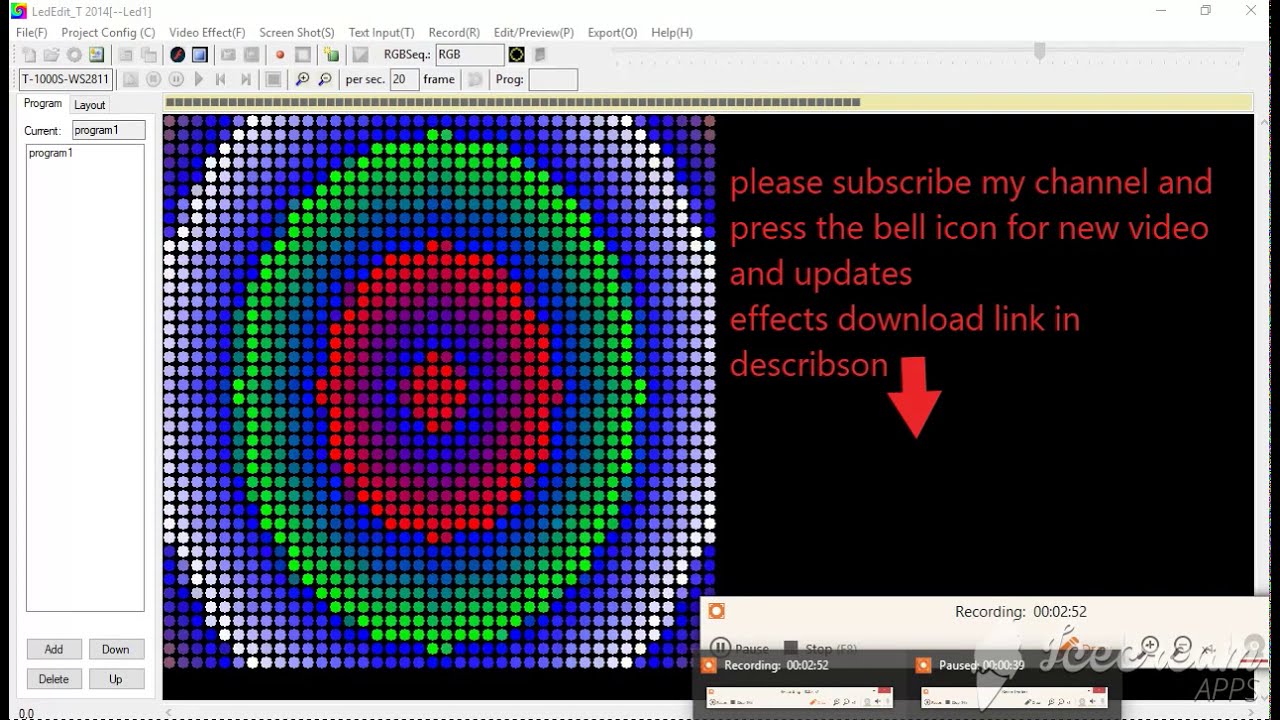This screenshot has height=720, width=1280.
Task: Open the Edit/Preview(P) menu
Action: pos(534,32)
